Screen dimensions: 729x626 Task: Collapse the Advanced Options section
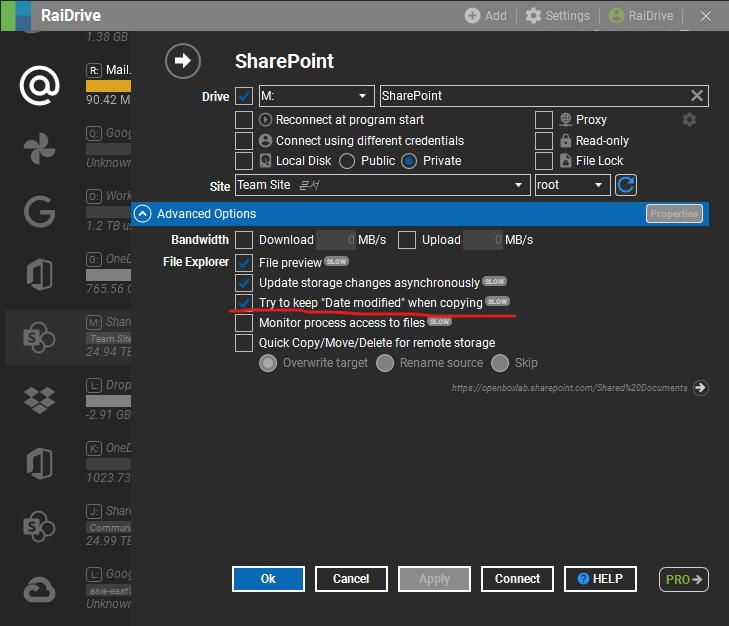(143, 213)
